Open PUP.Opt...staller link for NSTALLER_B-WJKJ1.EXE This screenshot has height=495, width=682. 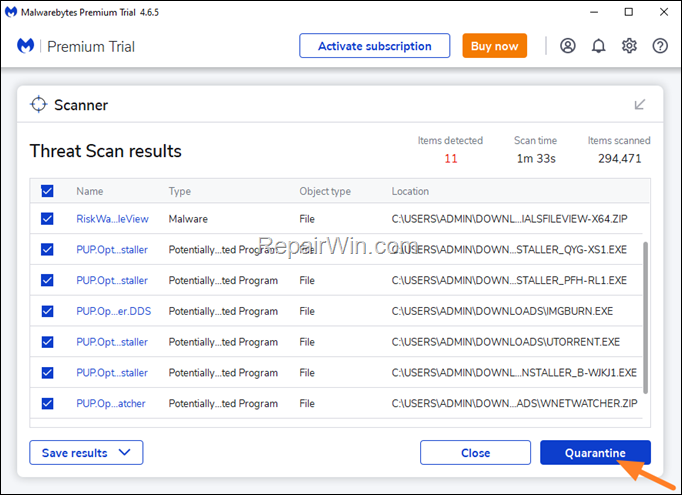coord(112,373)
